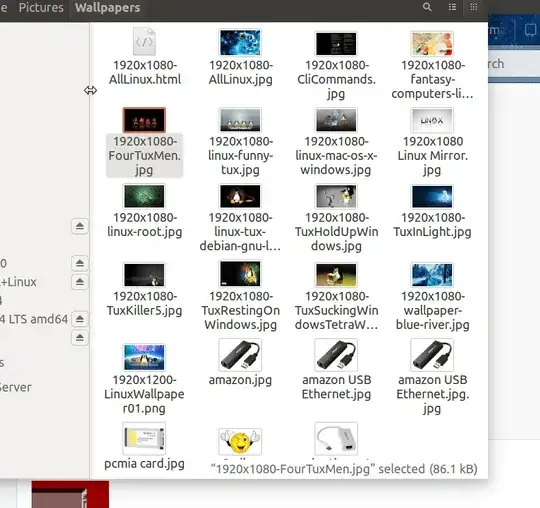
Task: Select 1920x1200-LinuxWallpaper01.png thumbnail
Action: click(x=144, y=357)
